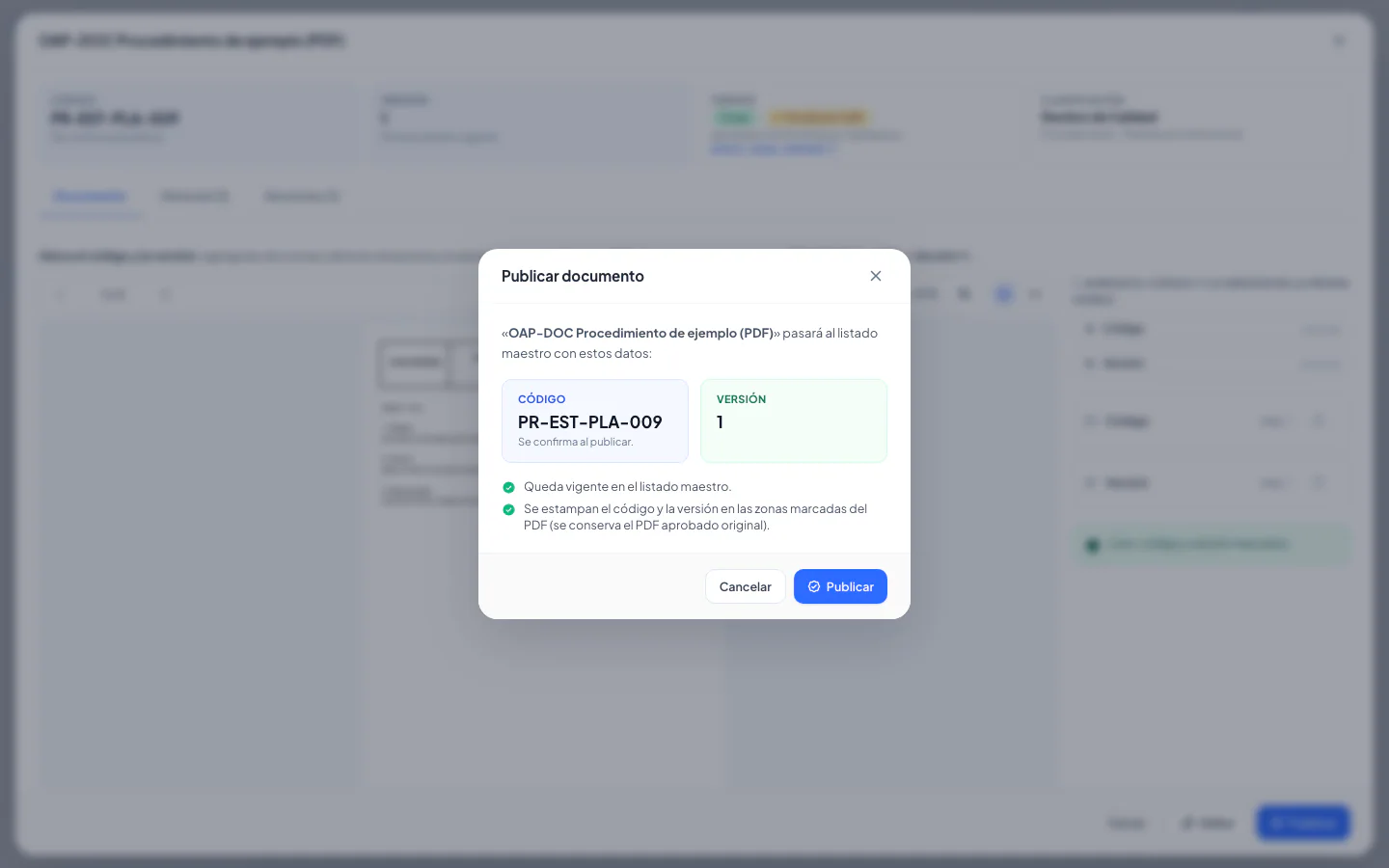Close the Publicar documento dialog
Image resolution: width=1389 pixels, height=868 pixels.
pos(876,276)
